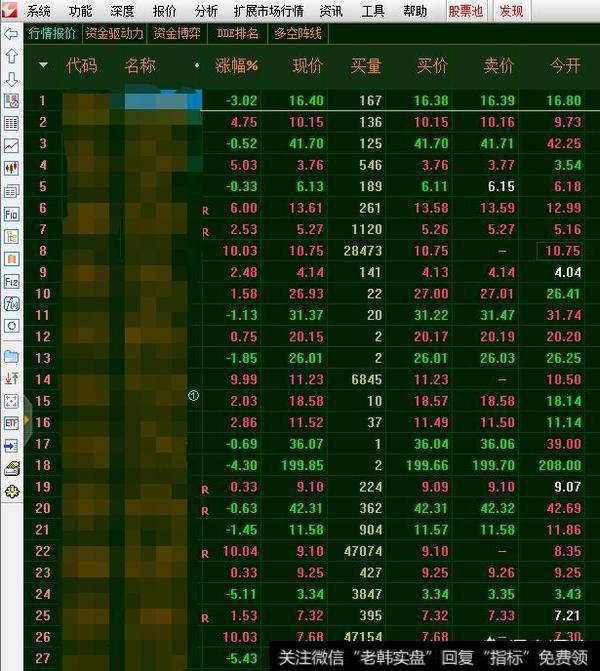Open the 工具 menu
Image resolution: width=600 pixels, height=671 pixels.
pos(373,11)
